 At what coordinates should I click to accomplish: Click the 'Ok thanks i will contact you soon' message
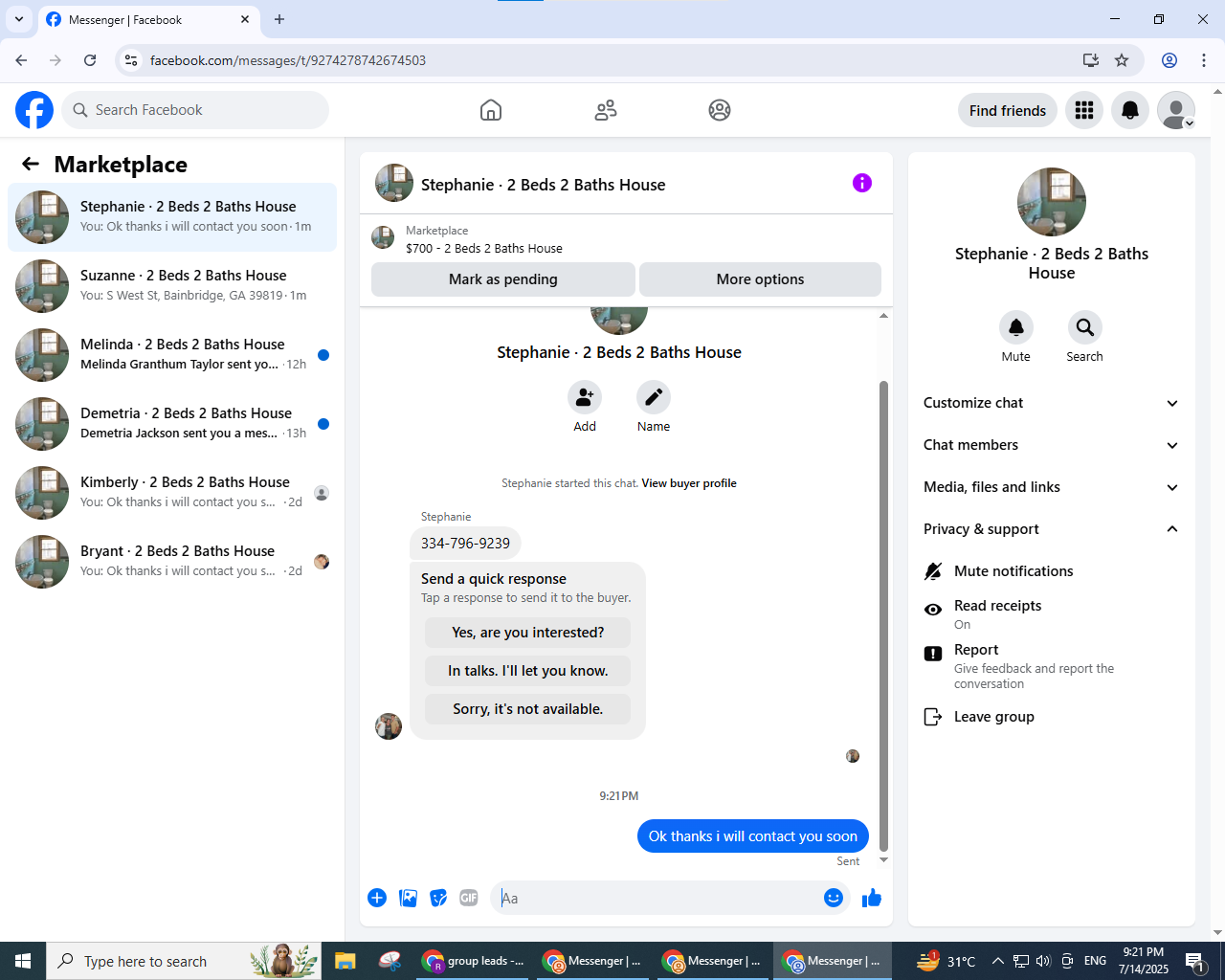pyautogui.click(x=753, y=836)
